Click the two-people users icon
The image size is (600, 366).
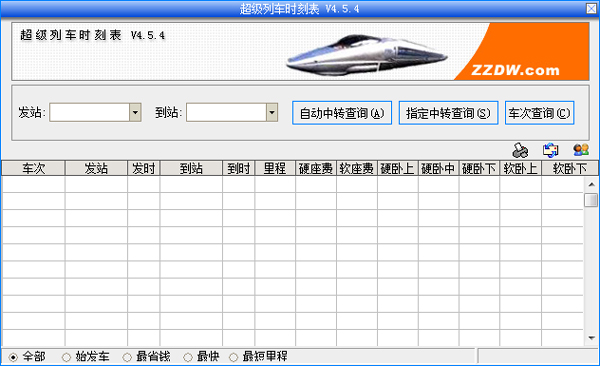pyautogui.click(x=580, y=150)
